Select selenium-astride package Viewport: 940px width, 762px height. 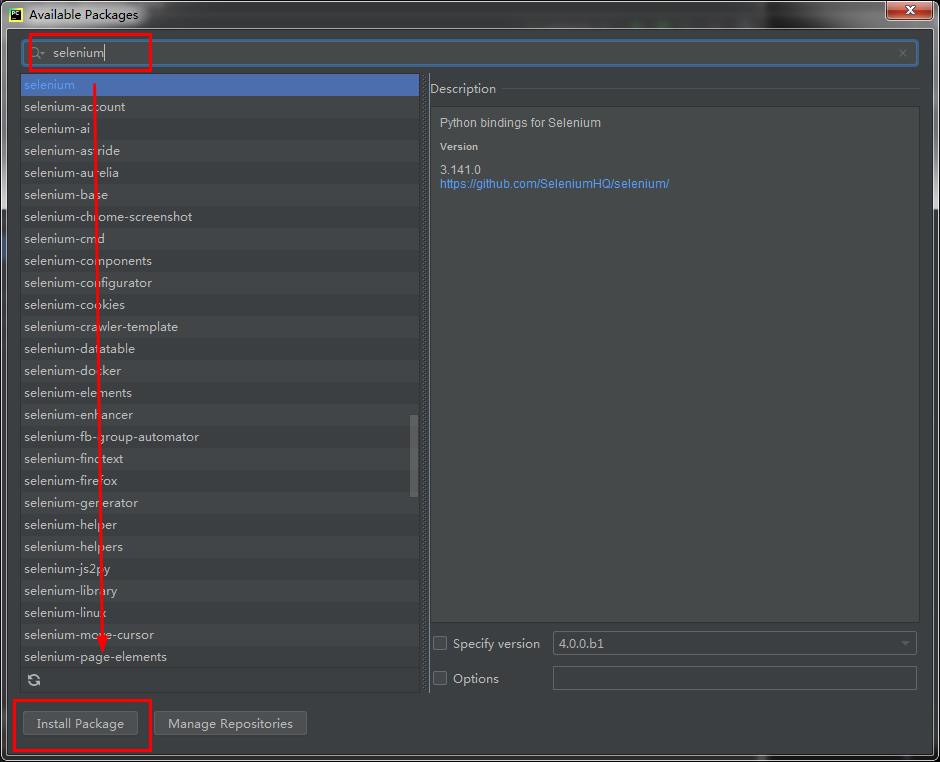pyautogui.click(x=219, y=151)
